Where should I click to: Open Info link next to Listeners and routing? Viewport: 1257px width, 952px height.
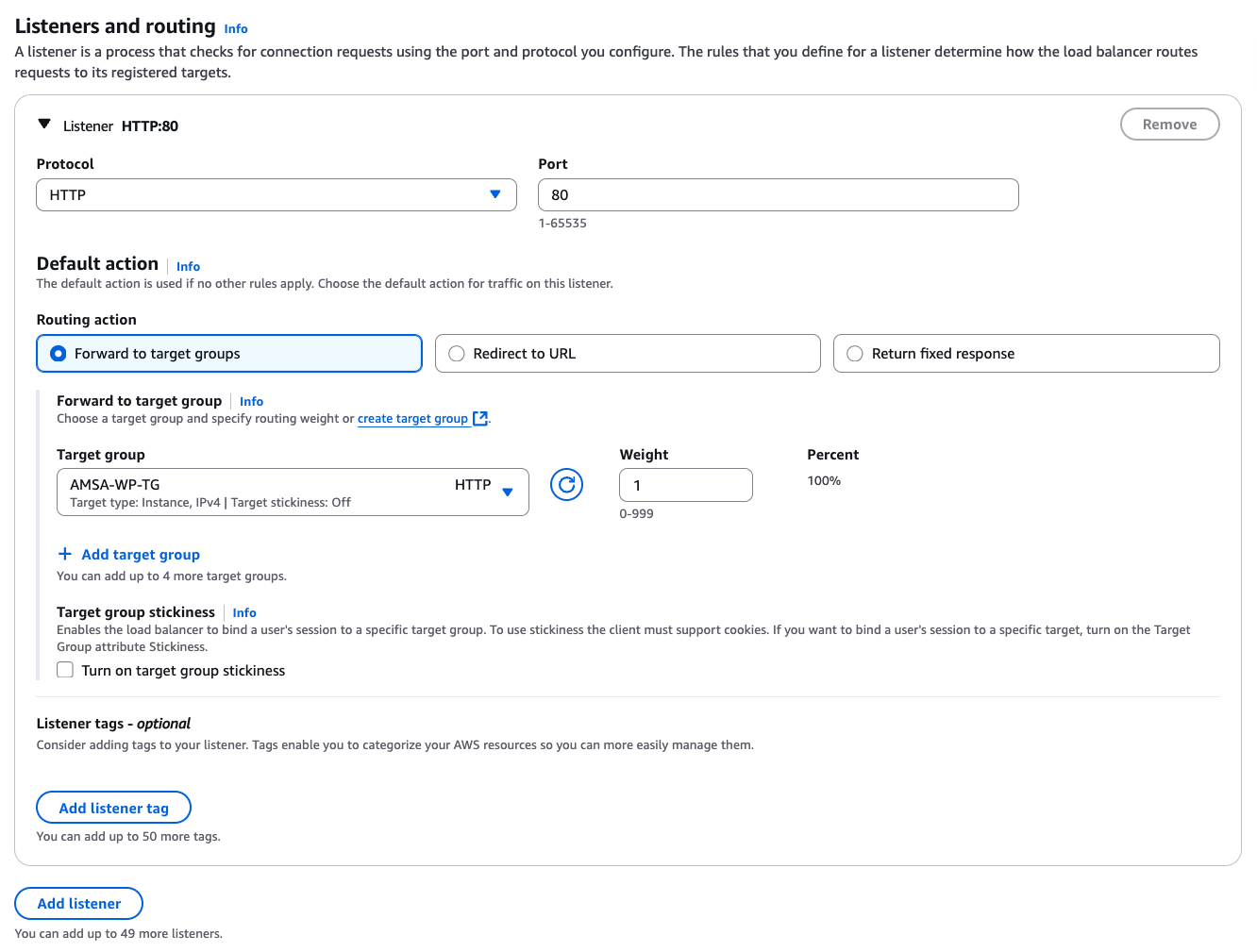coord(236,29)
